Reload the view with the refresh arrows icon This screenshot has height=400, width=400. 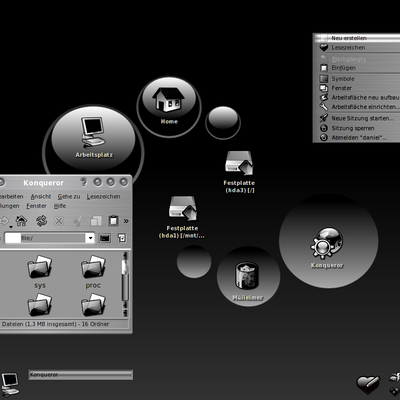click(41, 221)
